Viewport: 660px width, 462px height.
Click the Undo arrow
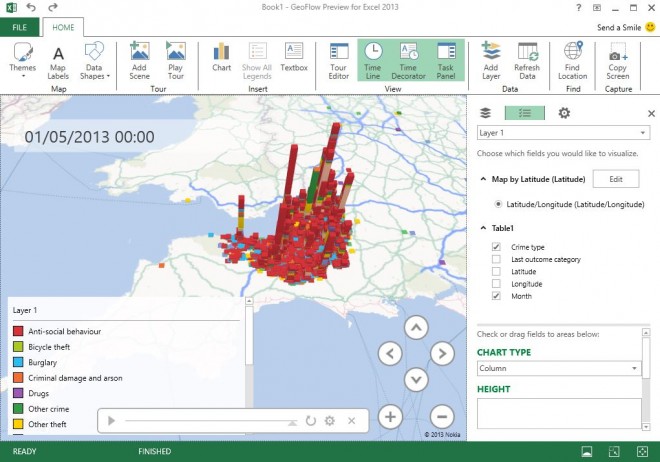coord(31,7)
